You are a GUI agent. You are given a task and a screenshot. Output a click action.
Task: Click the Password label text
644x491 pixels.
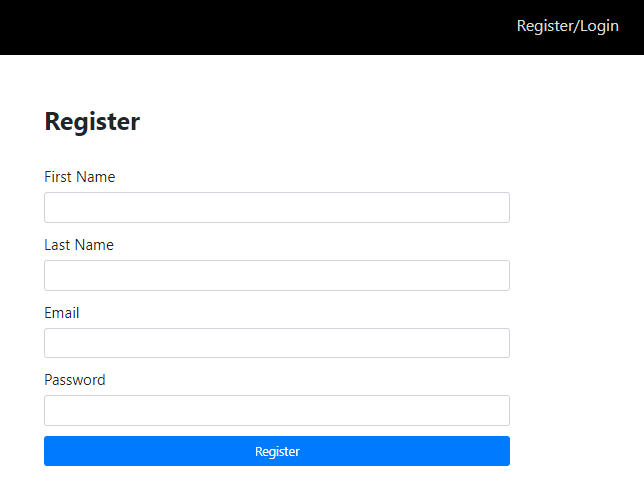coord(75,380)
